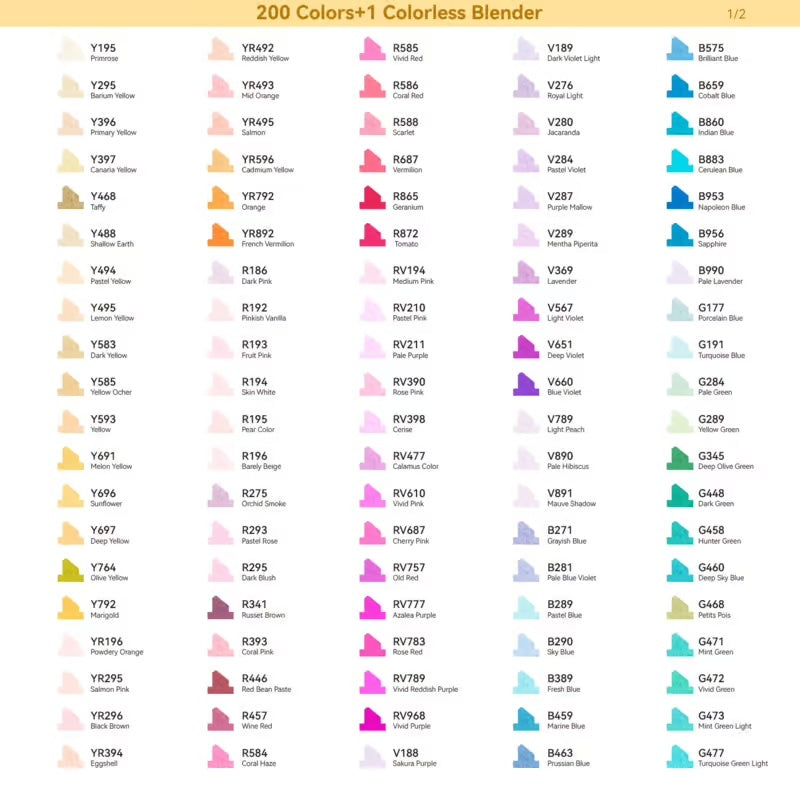Pick the Y792 Marigold color swatch
The height and width of the screenshot is (800, 800).
pos(70,607)
